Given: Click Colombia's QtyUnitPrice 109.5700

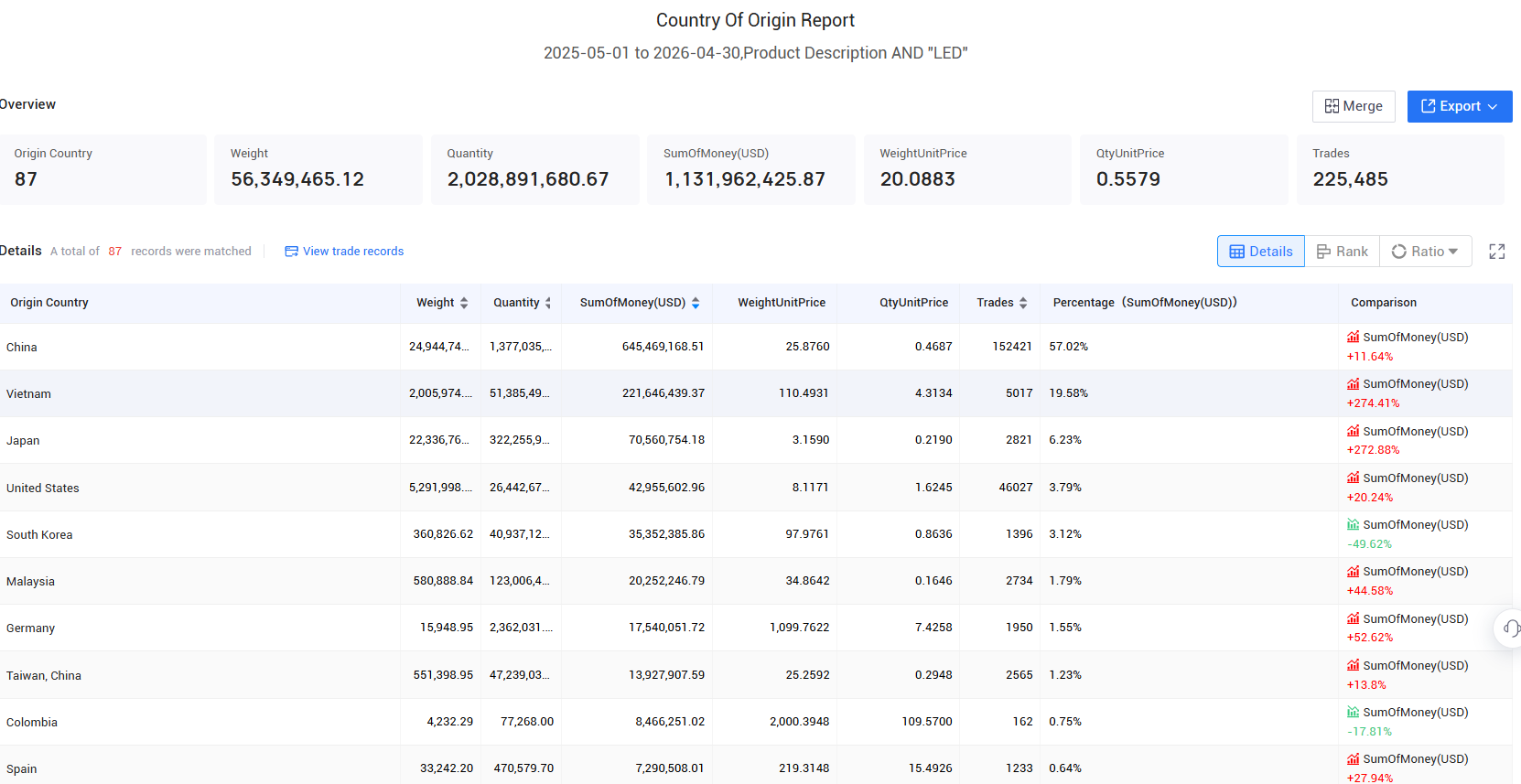Looking at the screenshot, I should 927,722.
